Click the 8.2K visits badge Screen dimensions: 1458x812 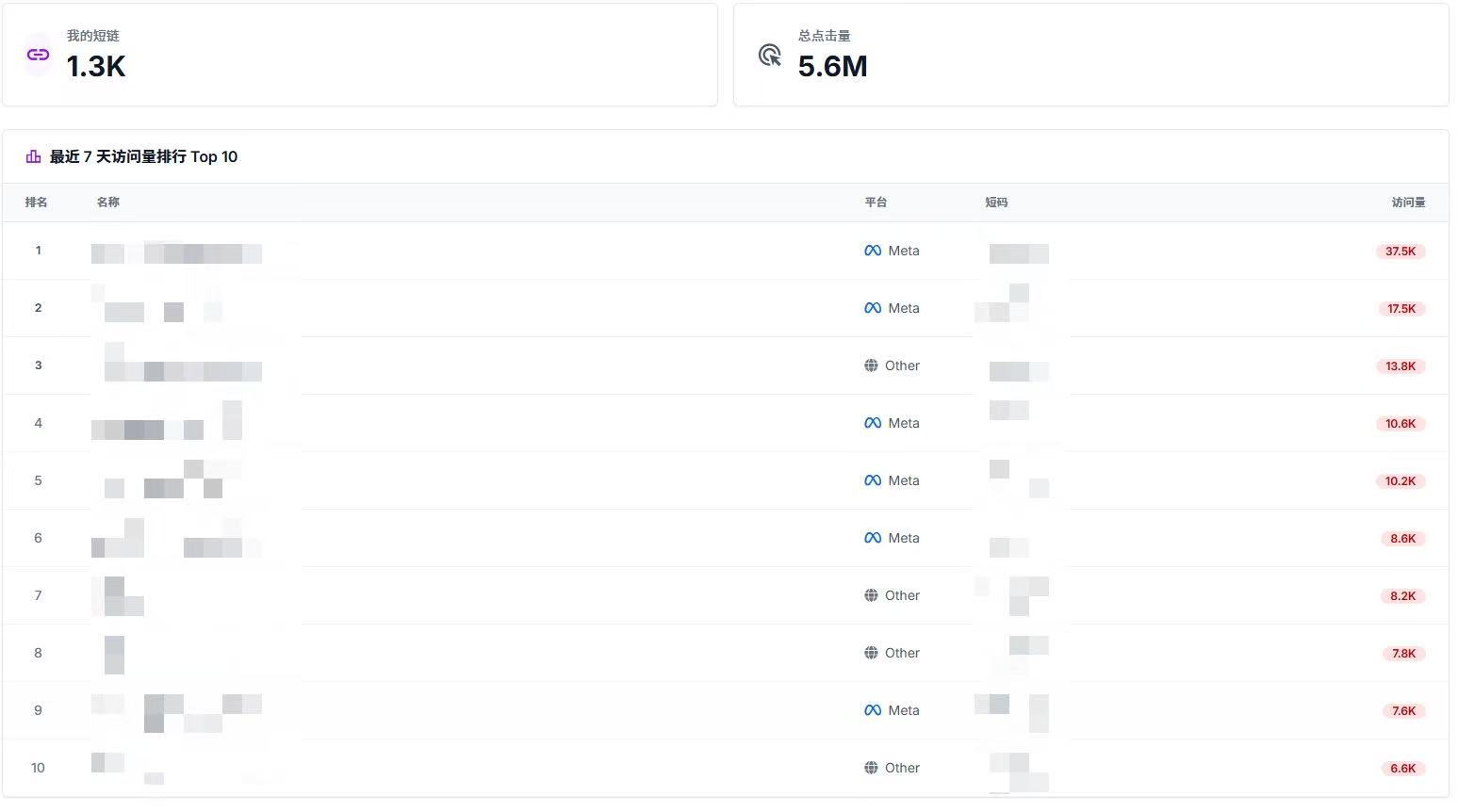tap(1402, 596)
